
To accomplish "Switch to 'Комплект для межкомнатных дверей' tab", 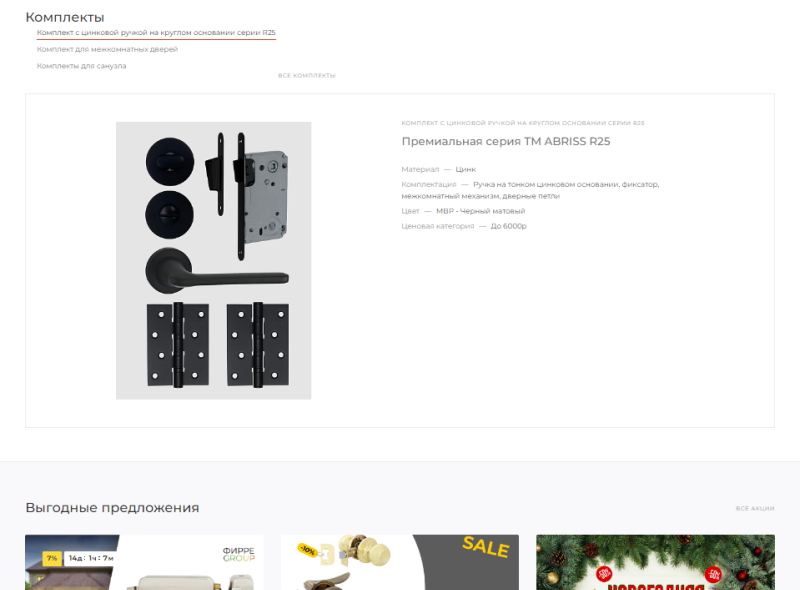I will (x=107, y=50).
